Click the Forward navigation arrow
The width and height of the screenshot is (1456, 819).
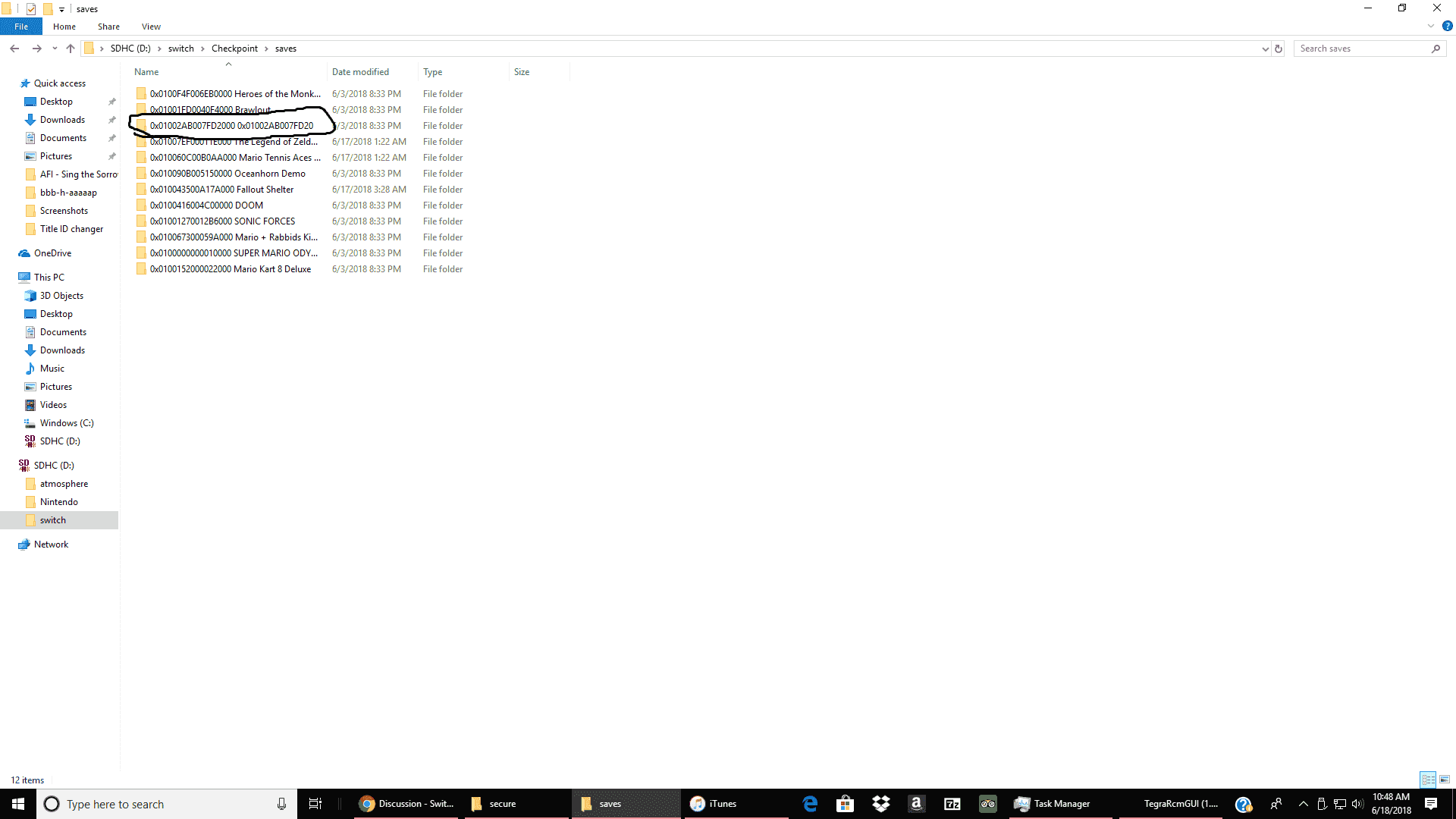[36, 49]
